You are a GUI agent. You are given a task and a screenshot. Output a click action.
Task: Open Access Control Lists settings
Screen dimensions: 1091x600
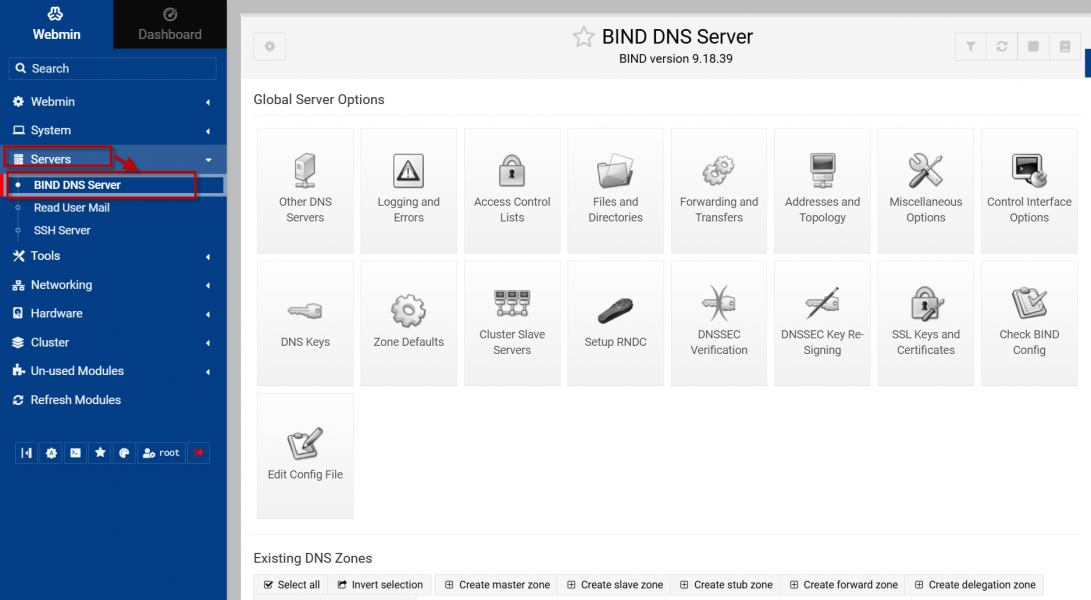click(x=512, y=190)
